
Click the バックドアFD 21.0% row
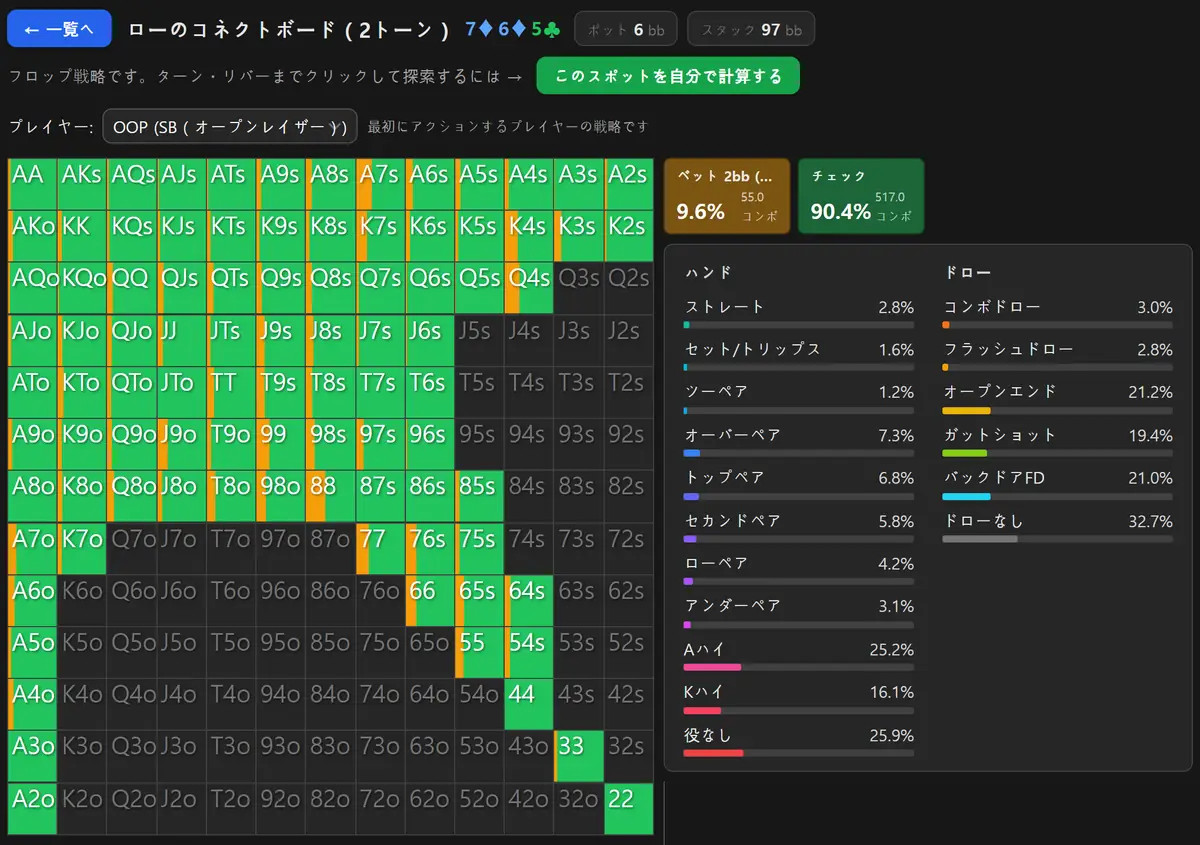tap(1058, 485)
